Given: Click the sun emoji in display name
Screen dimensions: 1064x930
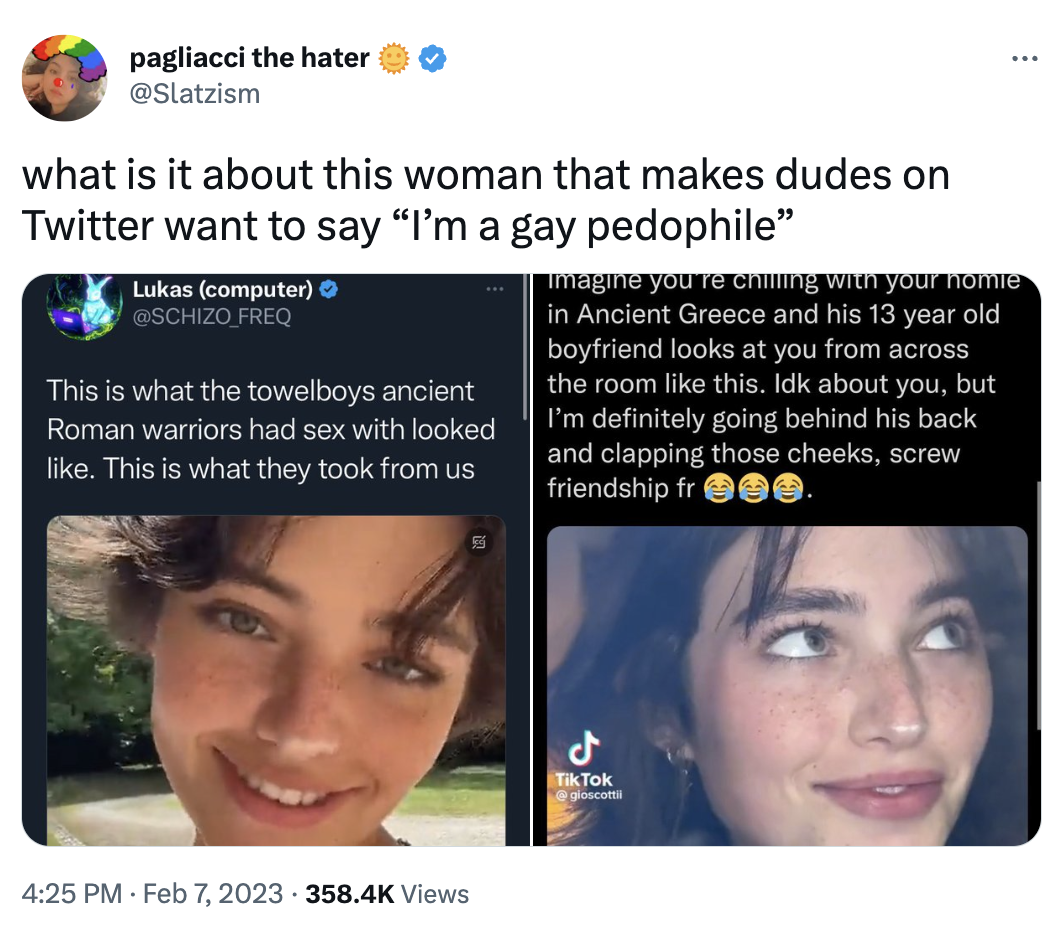Looking at the screenshot, I should [x=394, y=58].
